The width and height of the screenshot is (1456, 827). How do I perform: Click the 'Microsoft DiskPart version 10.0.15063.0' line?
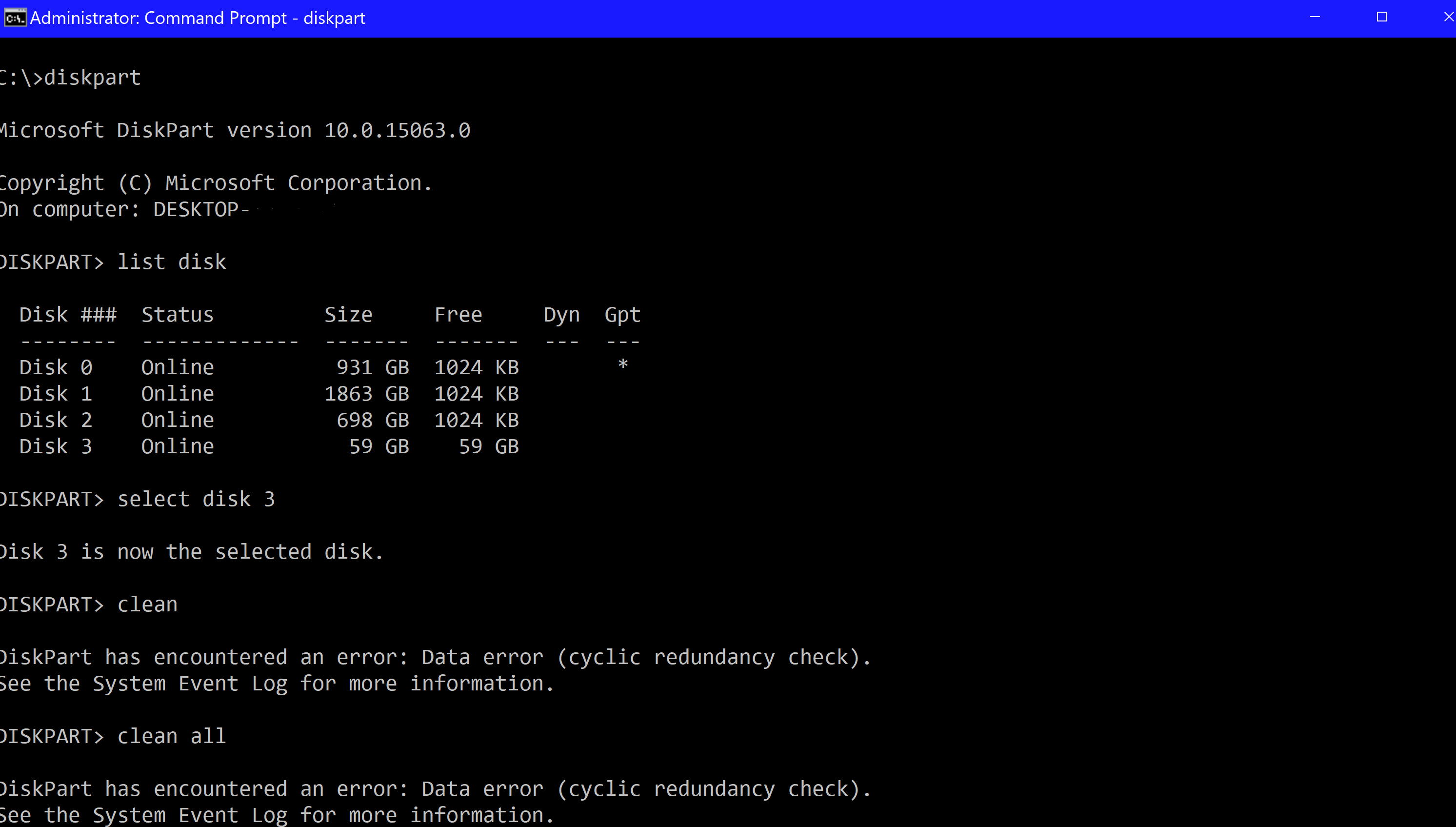pos(235,131)
